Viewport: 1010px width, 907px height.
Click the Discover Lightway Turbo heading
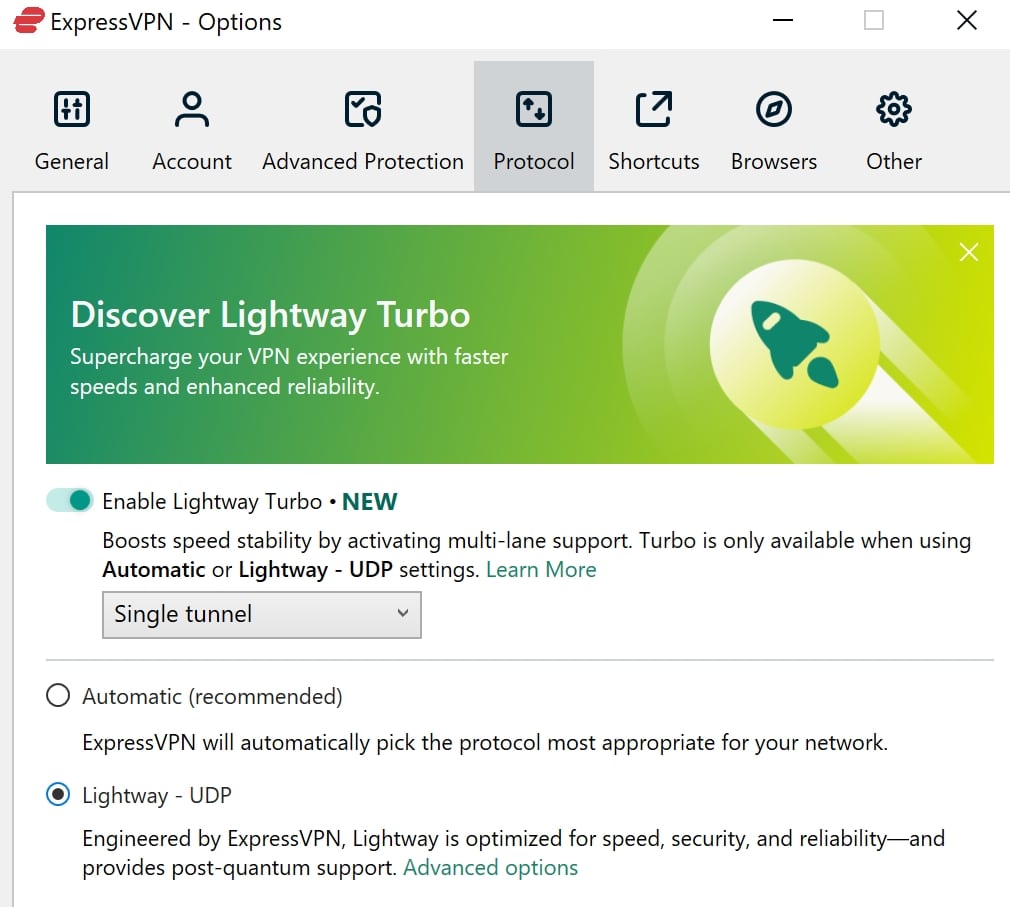[271, 314]
